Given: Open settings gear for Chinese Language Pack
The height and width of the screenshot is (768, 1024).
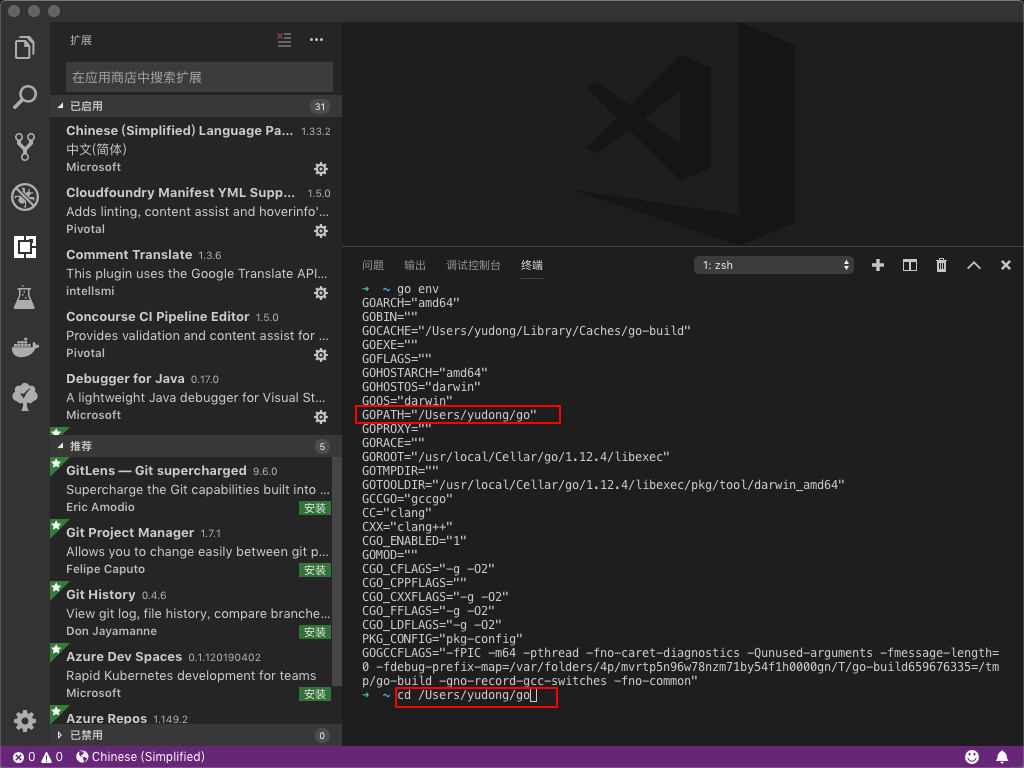Looking at the screenshot, I should tap(320, 169).
